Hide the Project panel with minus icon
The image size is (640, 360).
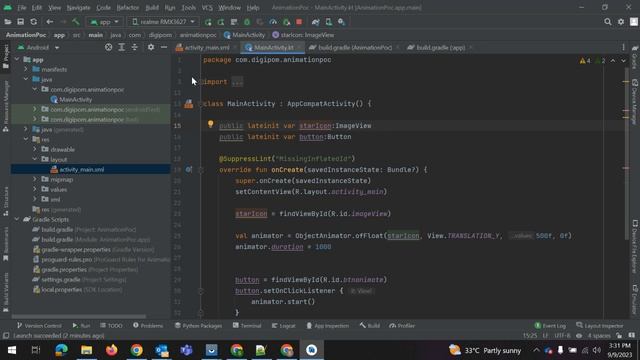pyautogui.click(x=164, y=47)
